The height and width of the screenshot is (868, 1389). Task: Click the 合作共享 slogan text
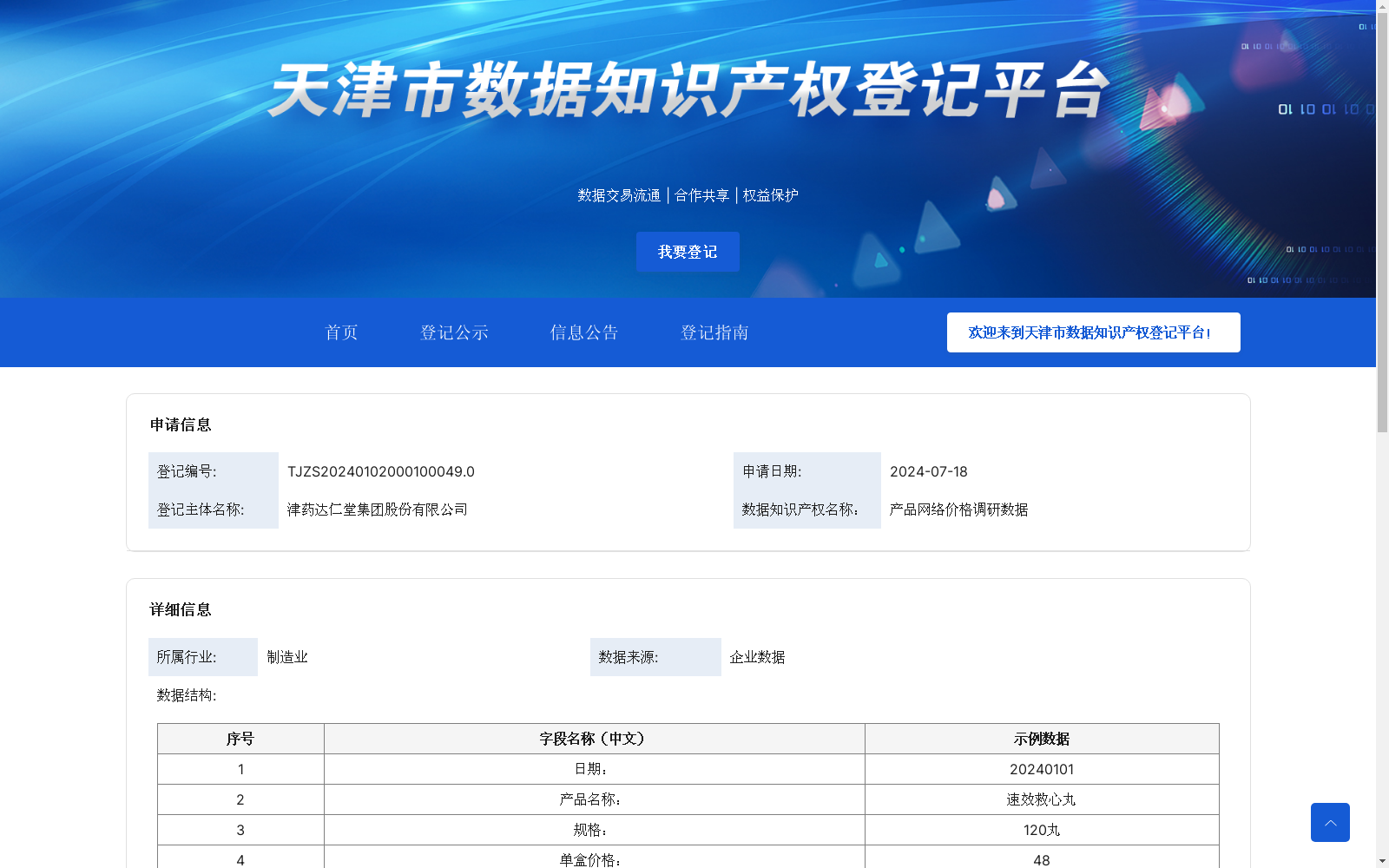pyautogui.click(x=701, y=195)
